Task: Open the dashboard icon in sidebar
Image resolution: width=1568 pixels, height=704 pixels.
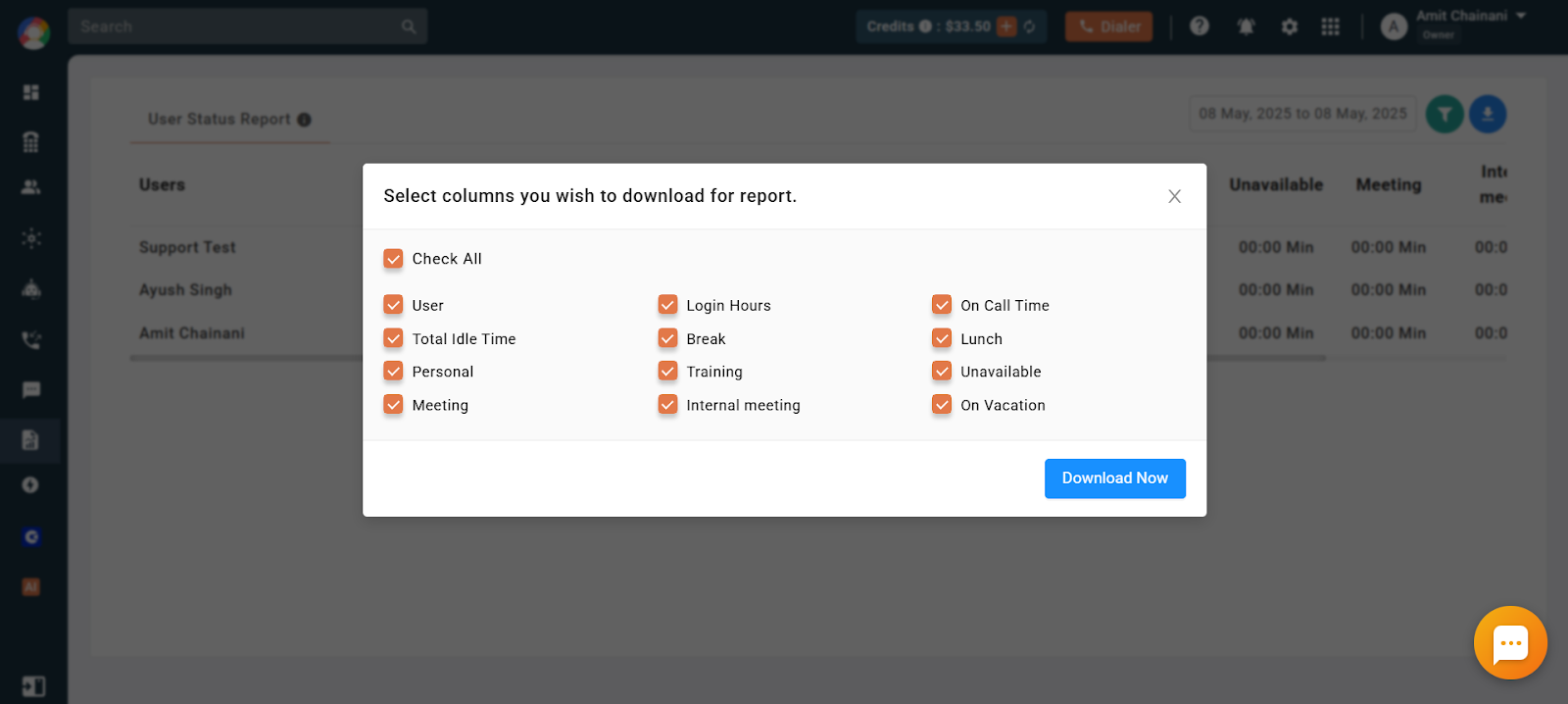Action: [31, 92]
